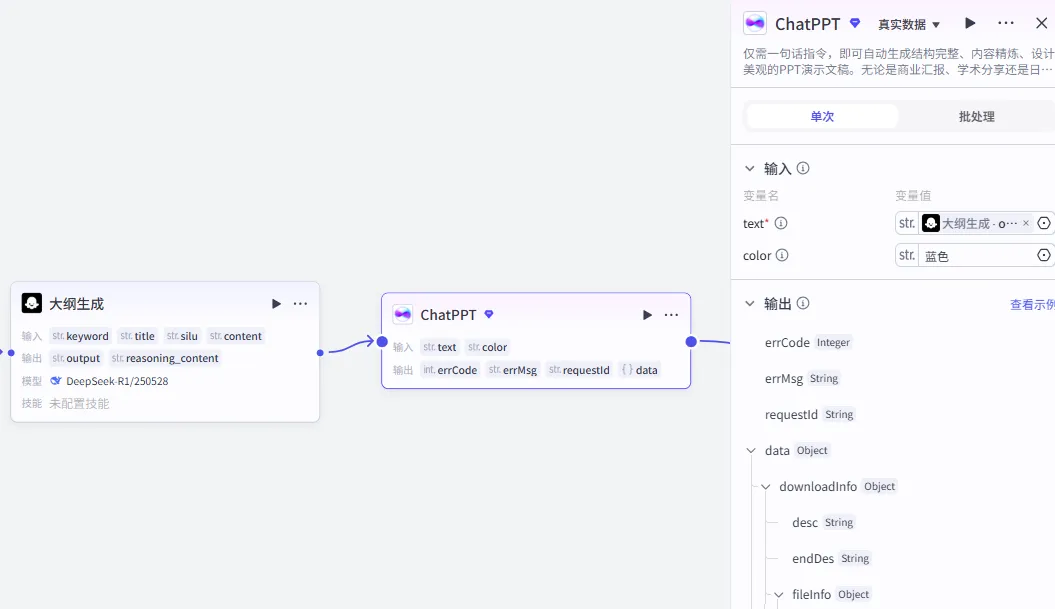Collapse the 输出 section
This screenshot has width=1055, height=609.
(x=750, y=303)
